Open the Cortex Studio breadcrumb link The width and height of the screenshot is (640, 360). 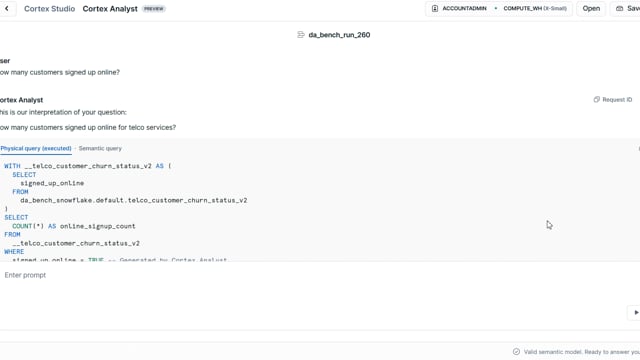(x=49, y=9)
